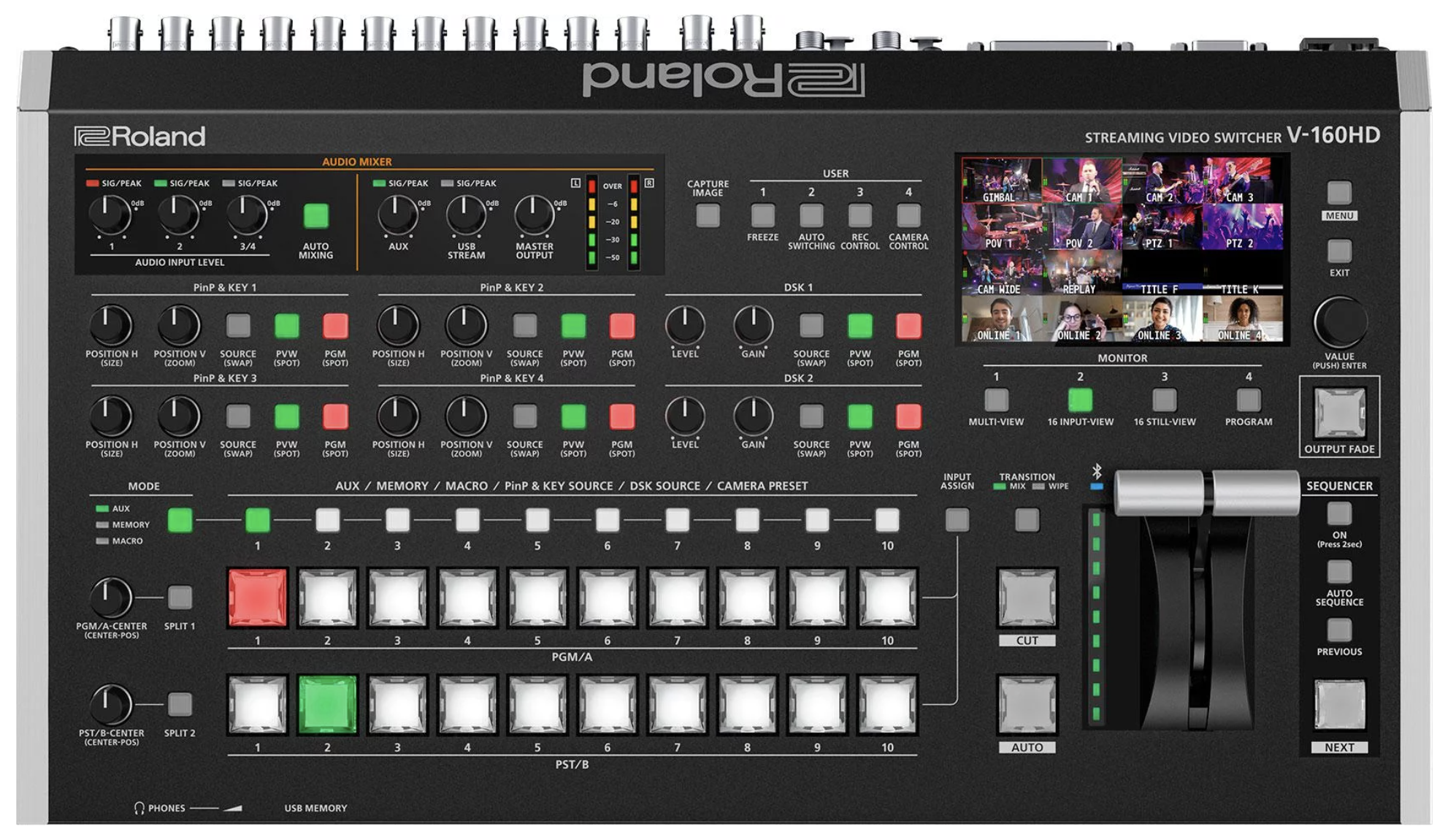Touch the AUX audio level knob
The image size is (1456, 840).
click(398, 215)
